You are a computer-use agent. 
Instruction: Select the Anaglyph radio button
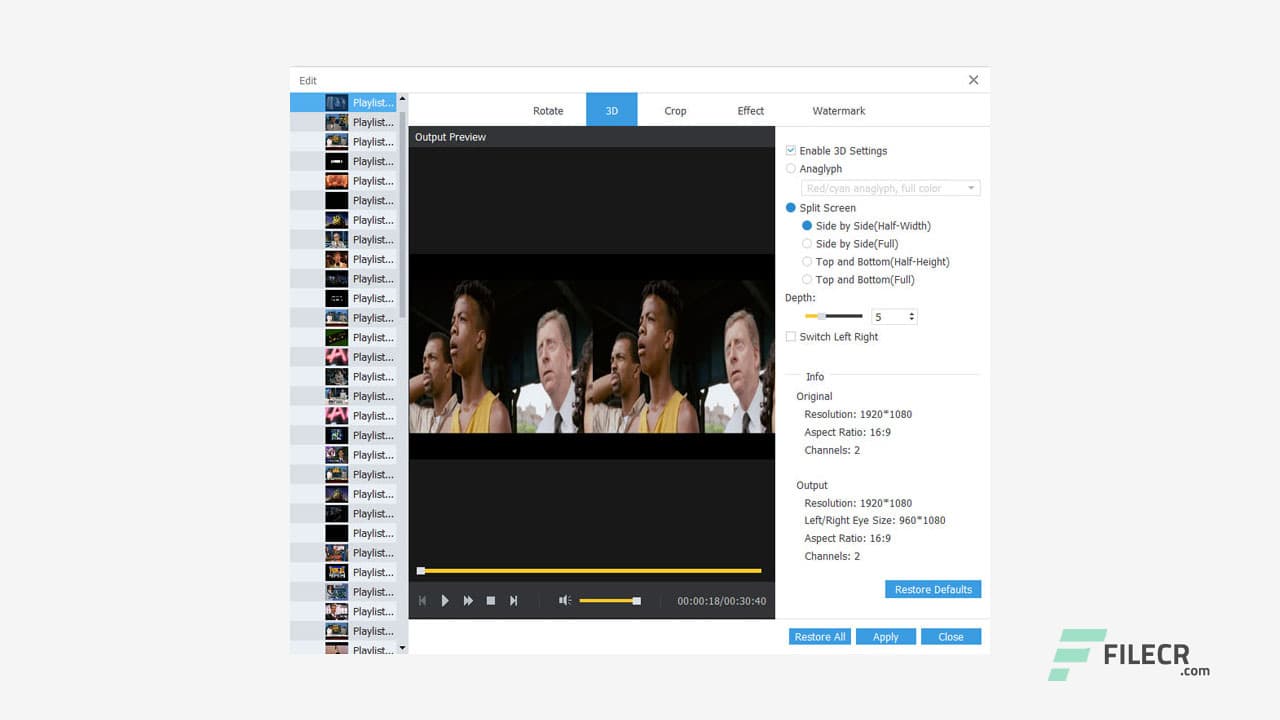click(791, 169)
